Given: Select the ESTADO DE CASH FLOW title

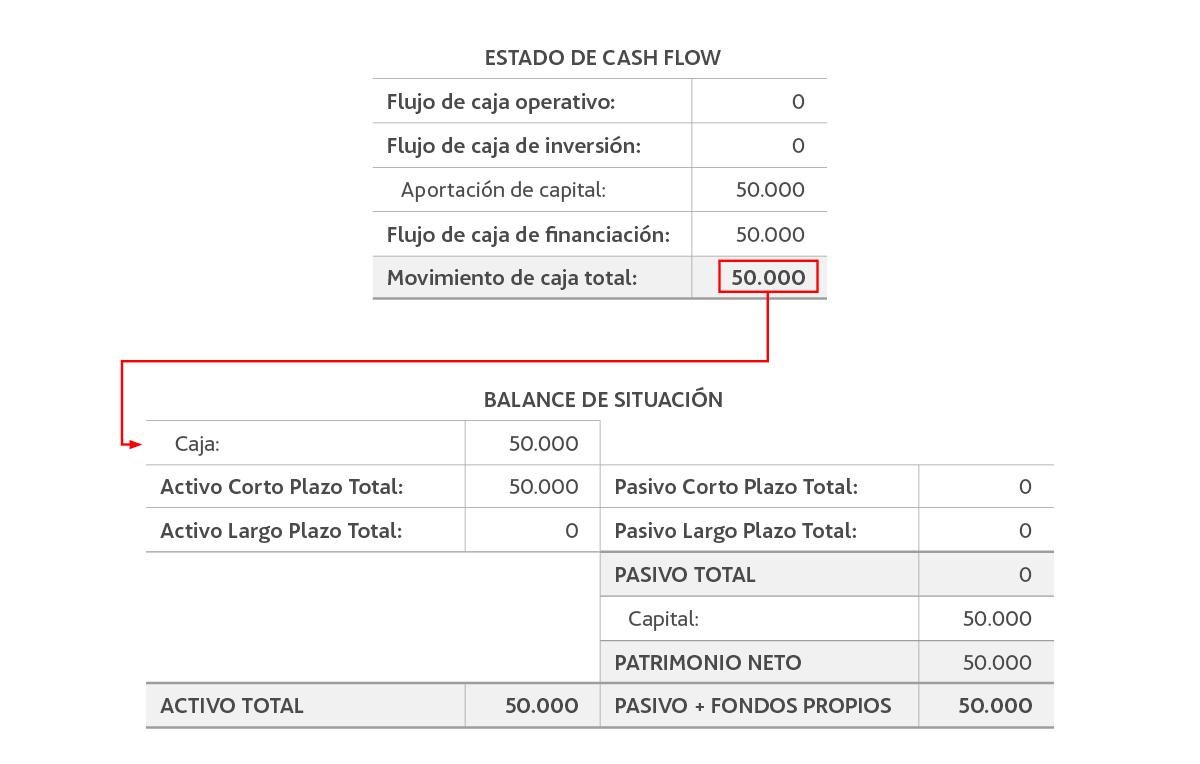Looking at the screenshot, I should (x=602, y=57).
